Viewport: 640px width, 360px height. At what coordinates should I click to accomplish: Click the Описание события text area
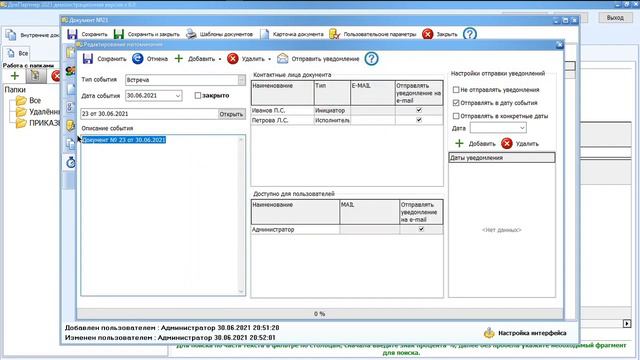[160, 215]
